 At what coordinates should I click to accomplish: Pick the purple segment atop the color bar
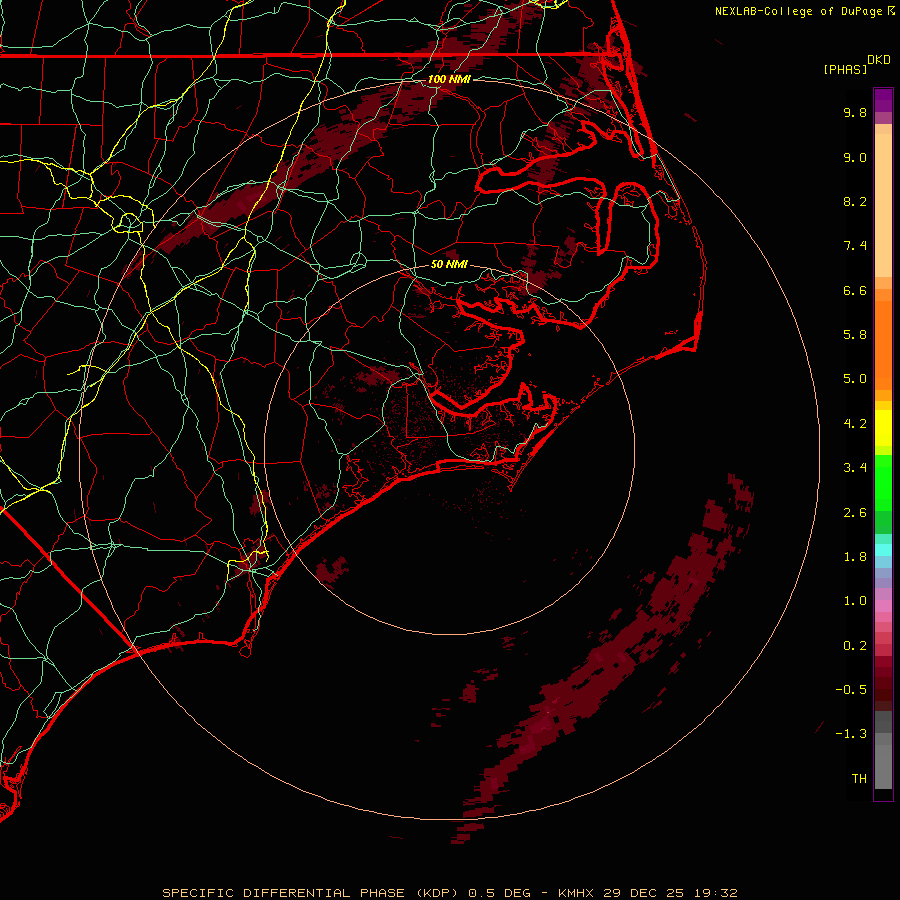[x=883, y=100]
